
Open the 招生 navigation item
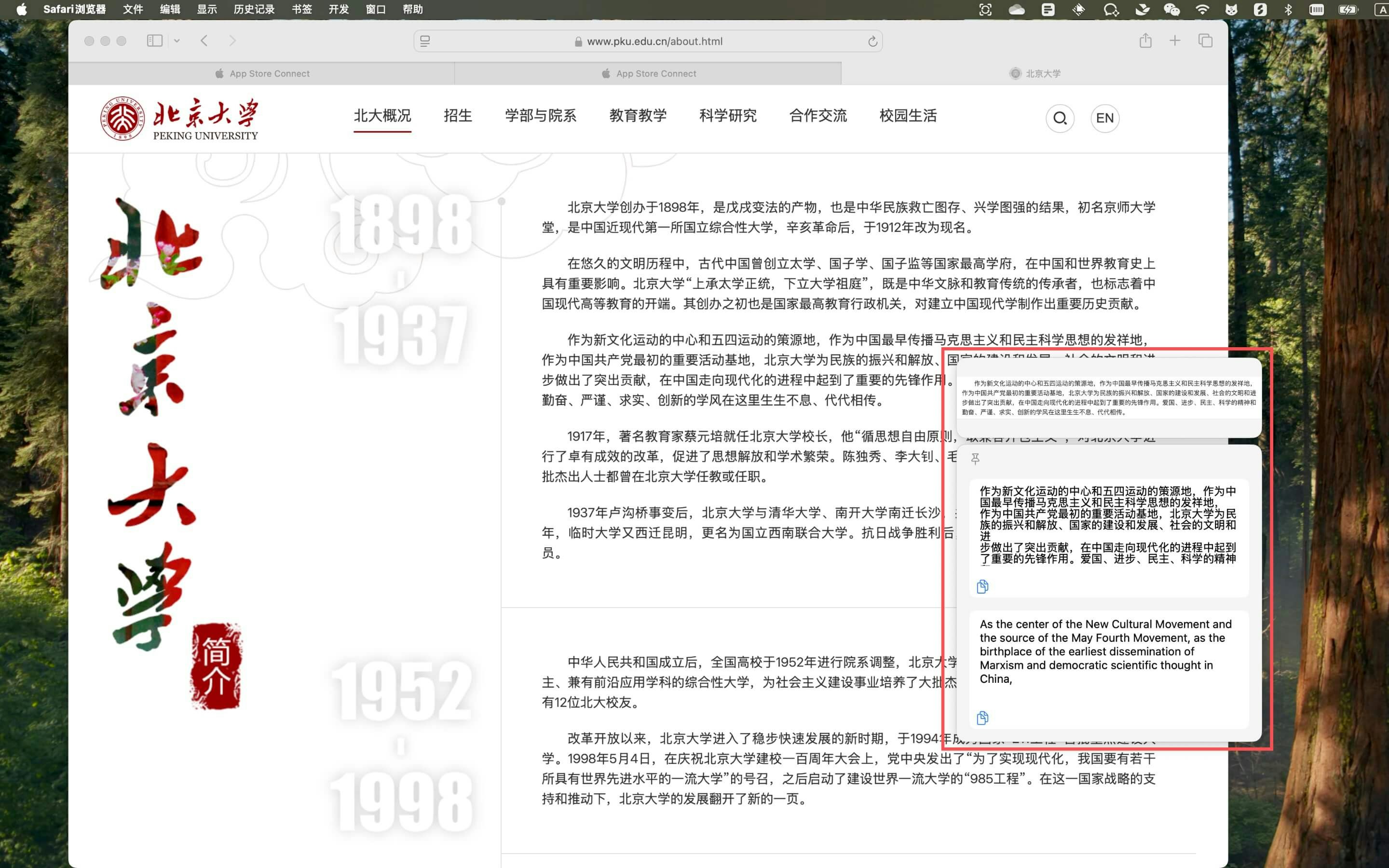click(x=457, y=115)
